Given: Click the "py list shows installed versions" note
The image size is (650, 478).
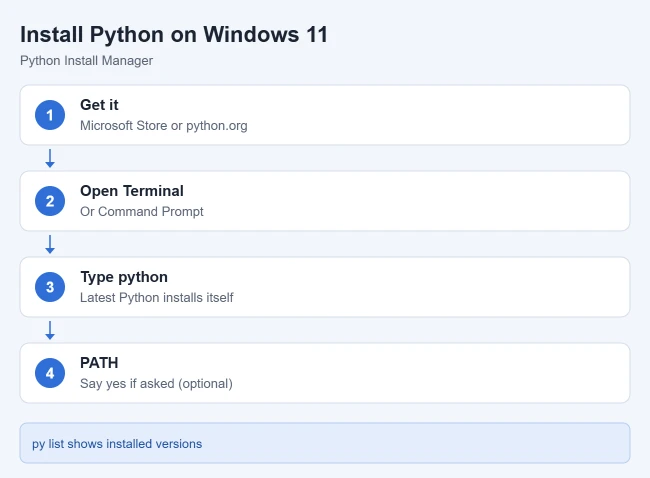Looking at the screenshot, I should pyautogui.click(x=325, y=443).
